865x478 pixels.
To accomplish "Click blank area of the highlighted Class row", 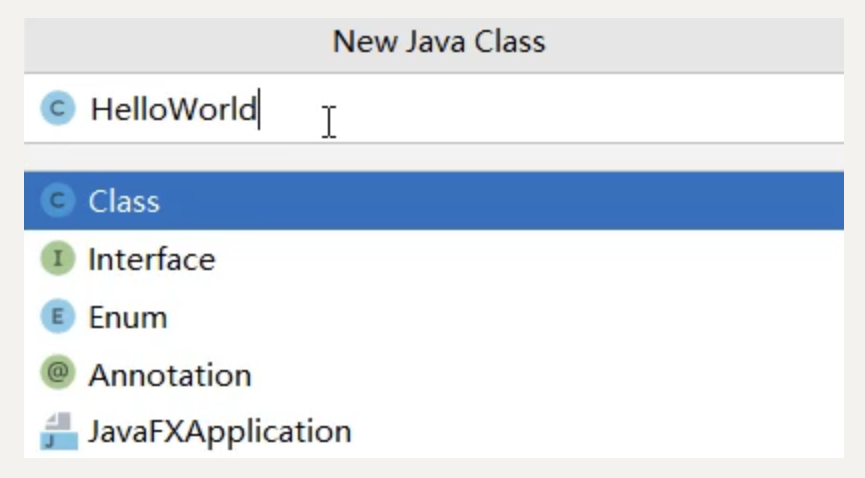I will pyautogui.click(x=496, y=200).
